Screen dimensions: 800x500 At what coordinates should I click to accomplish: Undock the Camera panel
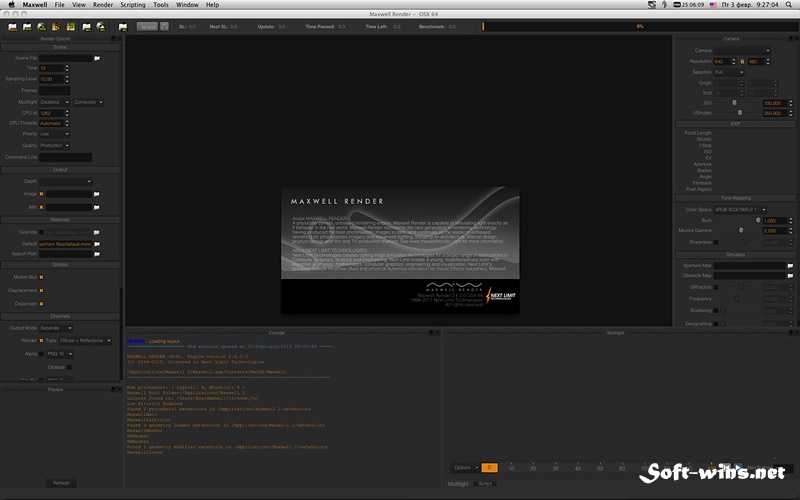[x=790, y=39]
